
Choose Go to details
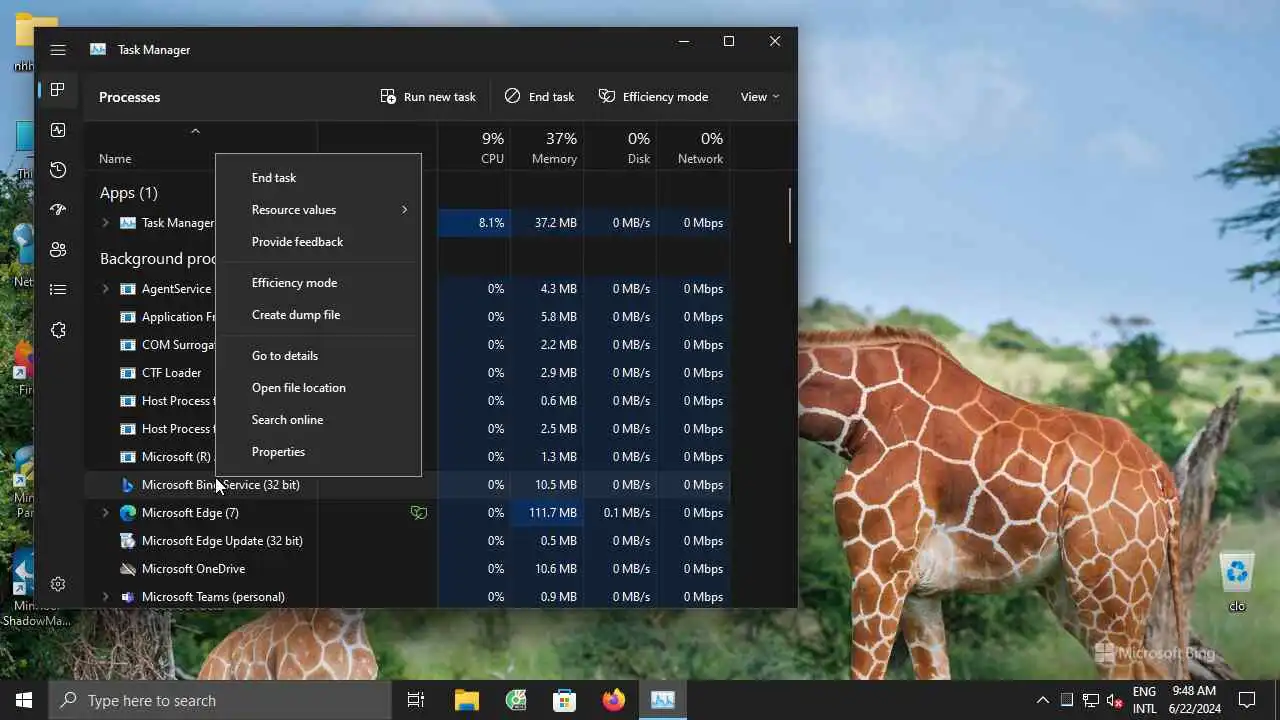point(318,356)
